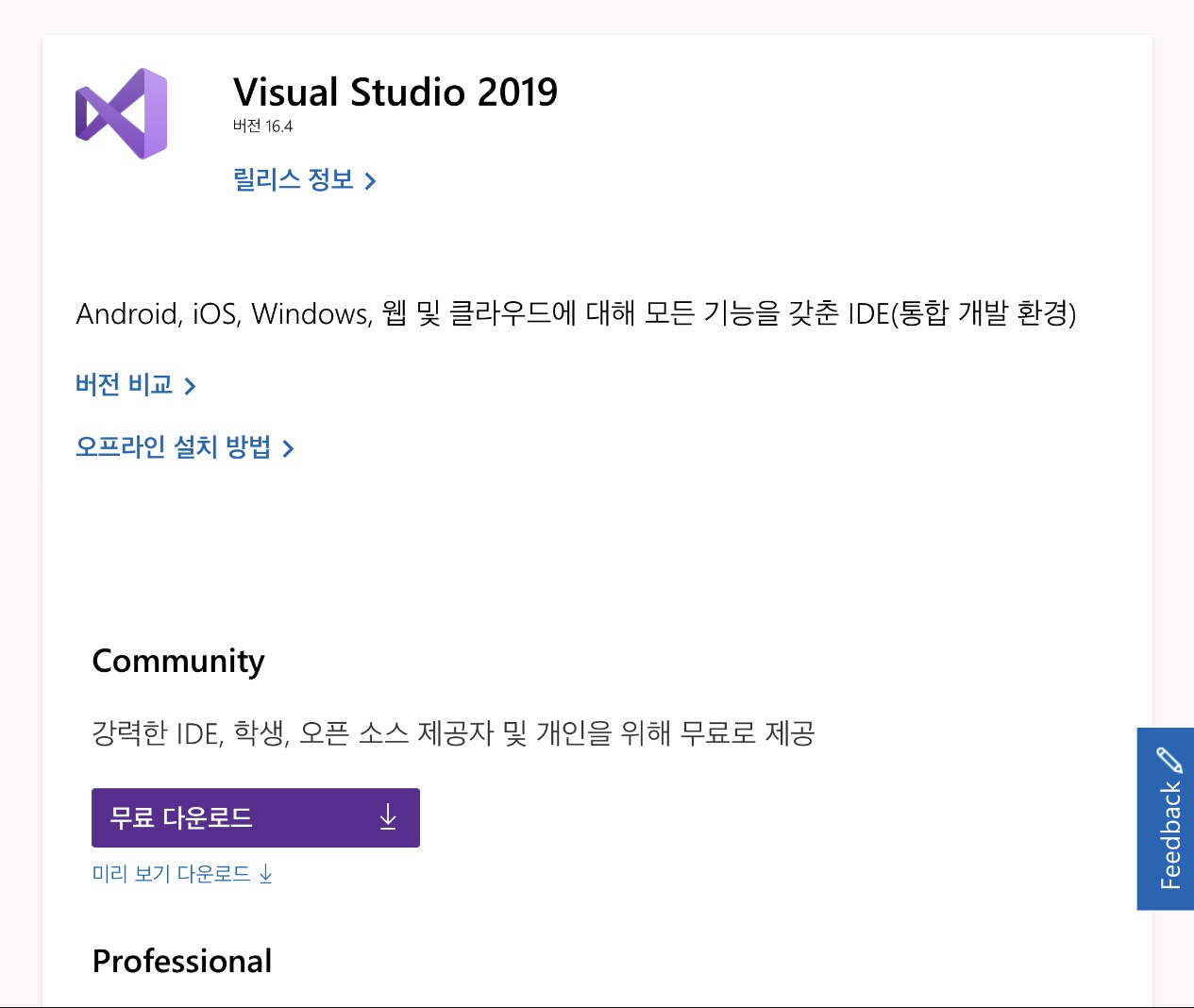Viewport: 1194px width, 1008px height.
Task: Open the 오프라인 설치 방법 link
Action: 185,446
